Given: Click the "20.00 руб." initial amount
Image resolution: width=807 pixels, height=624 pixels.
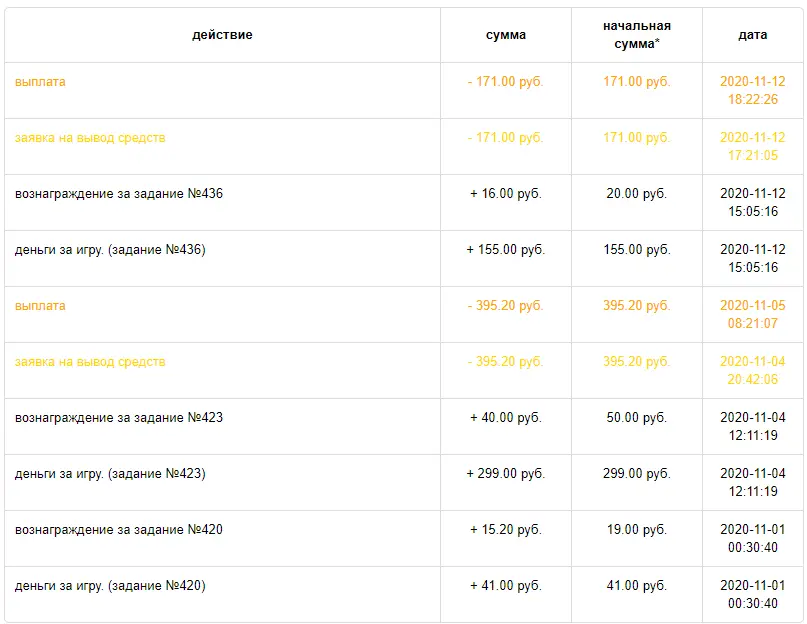Looking at the screenshot, I should (637, 194).
